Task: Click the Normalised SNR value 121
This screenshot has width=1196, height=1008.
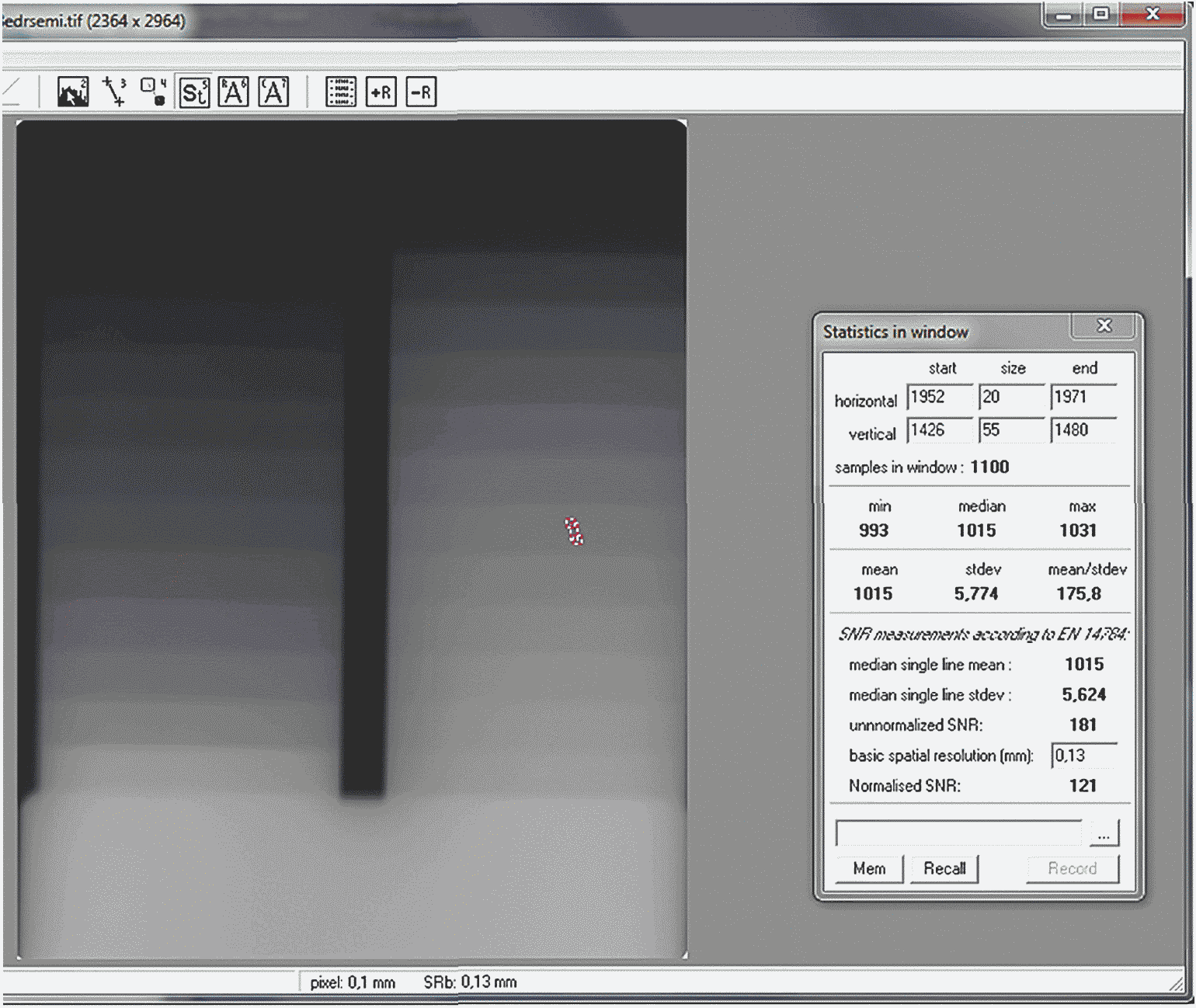Action: (x=1083, y=786)
